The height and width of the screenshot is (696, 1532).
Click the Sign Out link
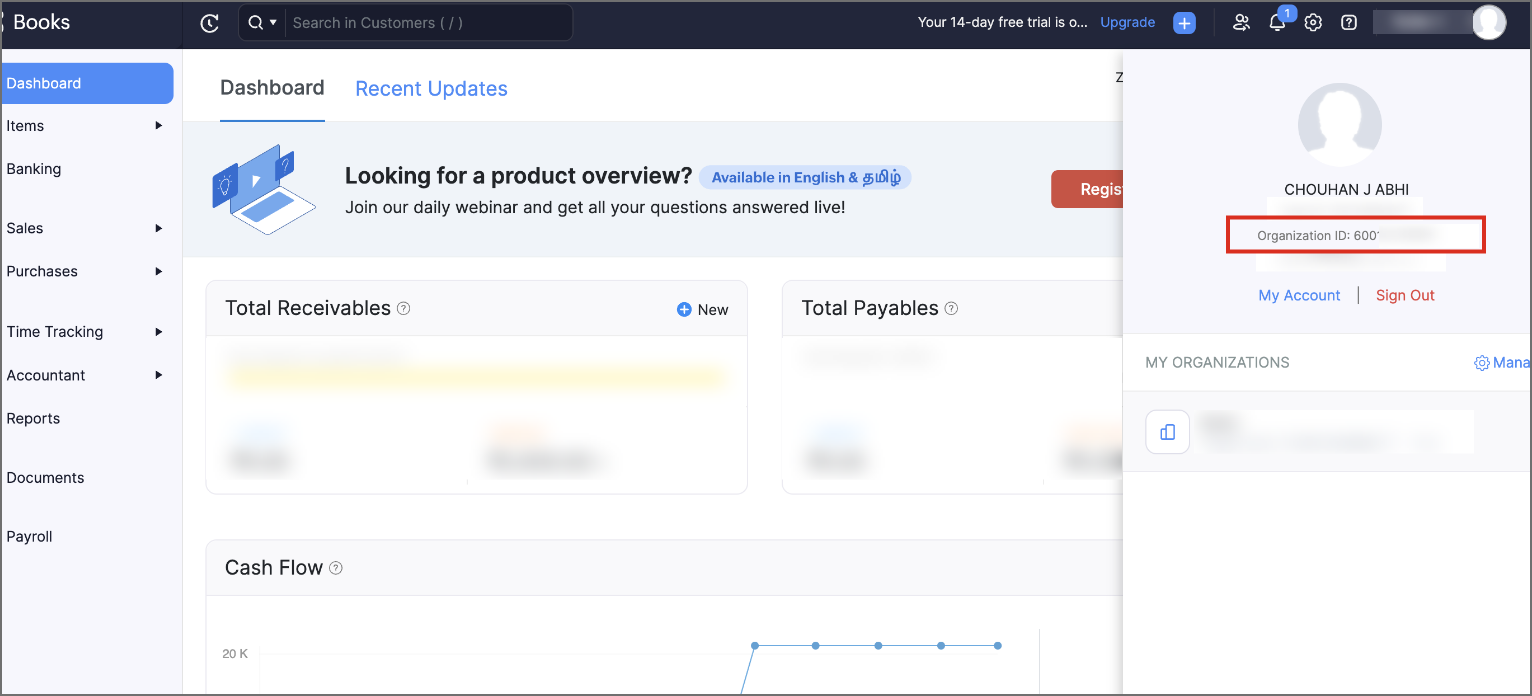1405,295
